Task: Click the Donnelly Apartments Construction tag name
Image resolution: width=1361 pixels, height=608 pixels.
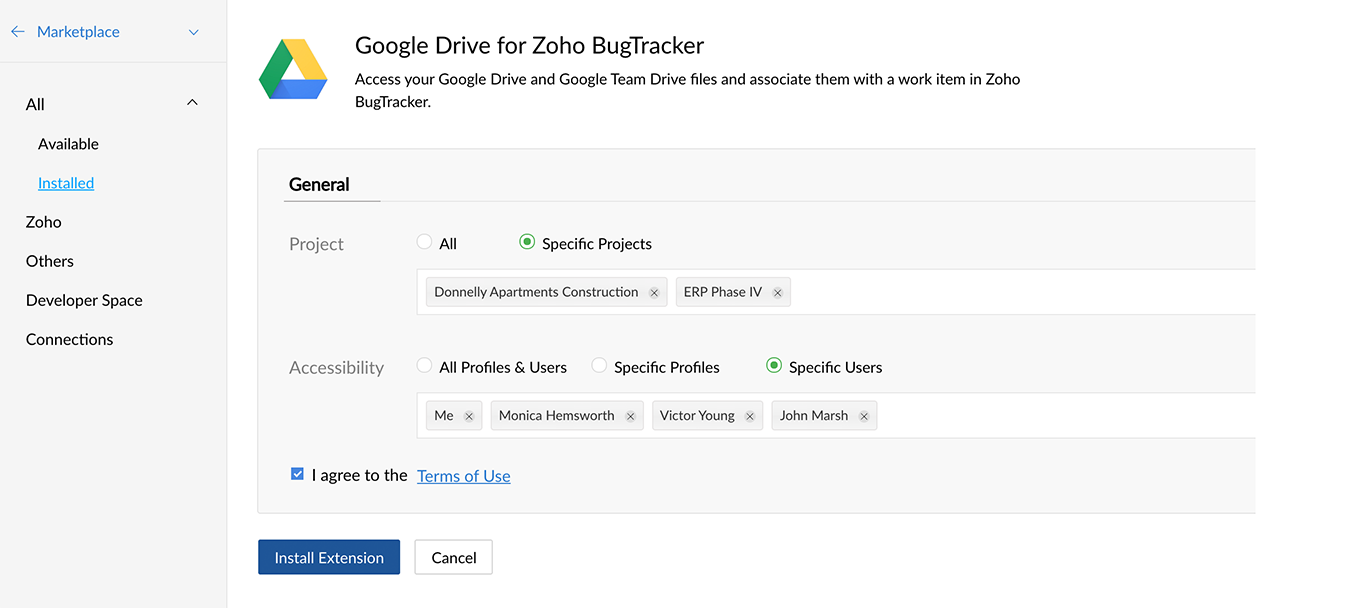Action: (536, 292)
